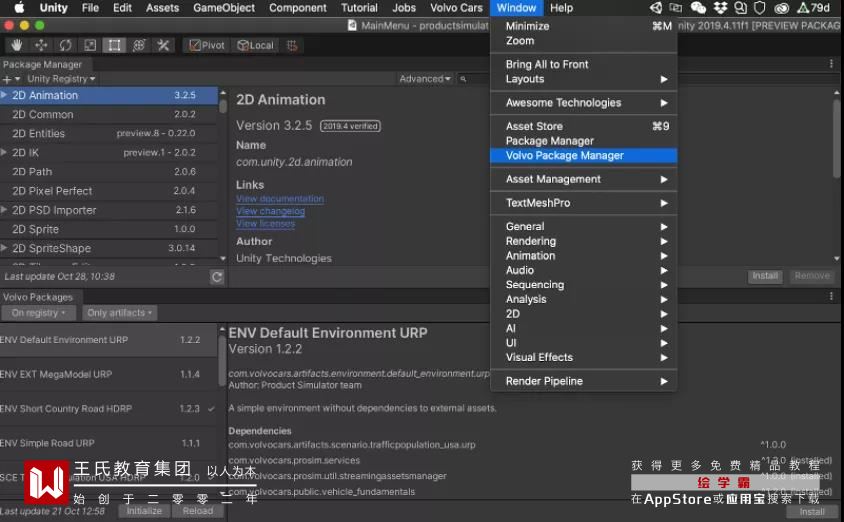Choose Asset Store menu item
This screenshot has height=522, width=844.
point(583,126)
